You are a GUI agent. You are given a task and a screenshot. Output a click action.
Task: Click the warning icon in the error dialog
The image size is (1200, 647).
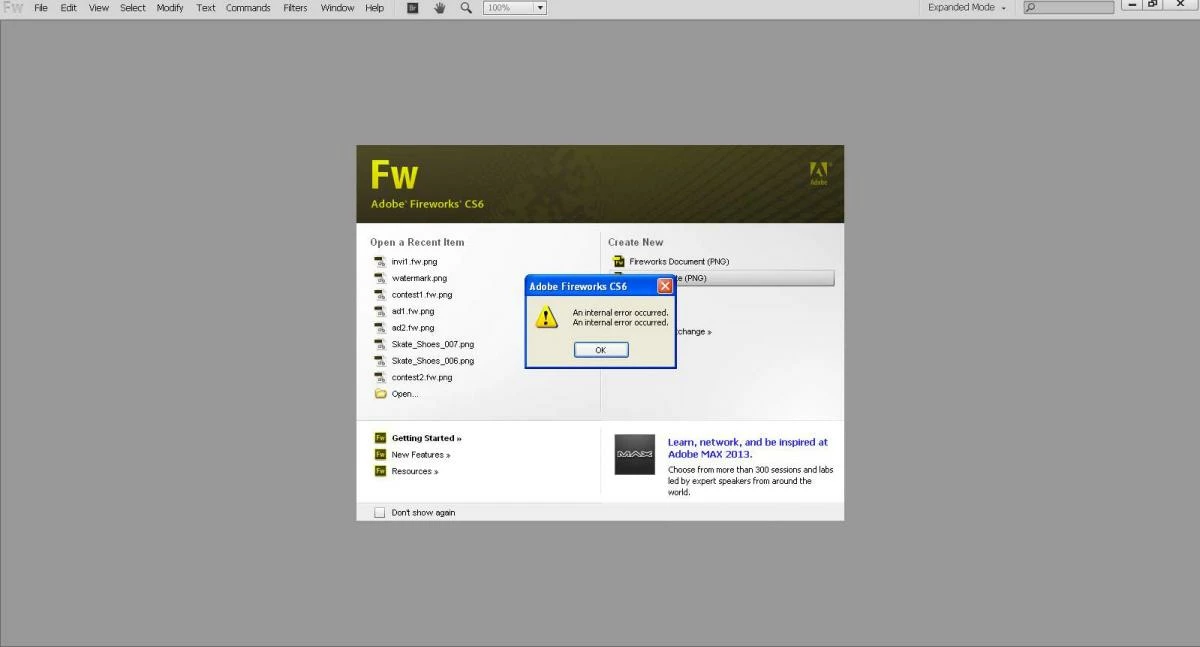(546, 317)
